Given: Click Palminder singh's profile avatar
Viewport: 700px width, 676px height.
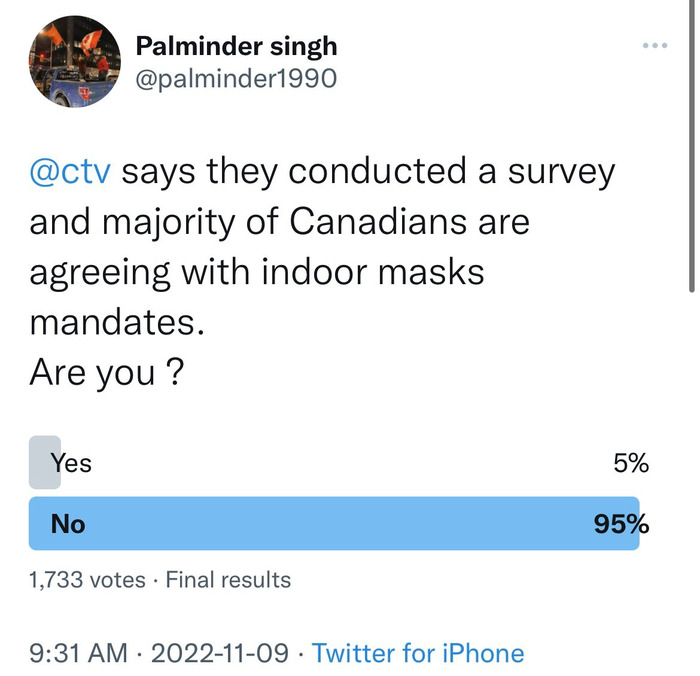Looking at the screenshot, I should (x=74, y=64).
